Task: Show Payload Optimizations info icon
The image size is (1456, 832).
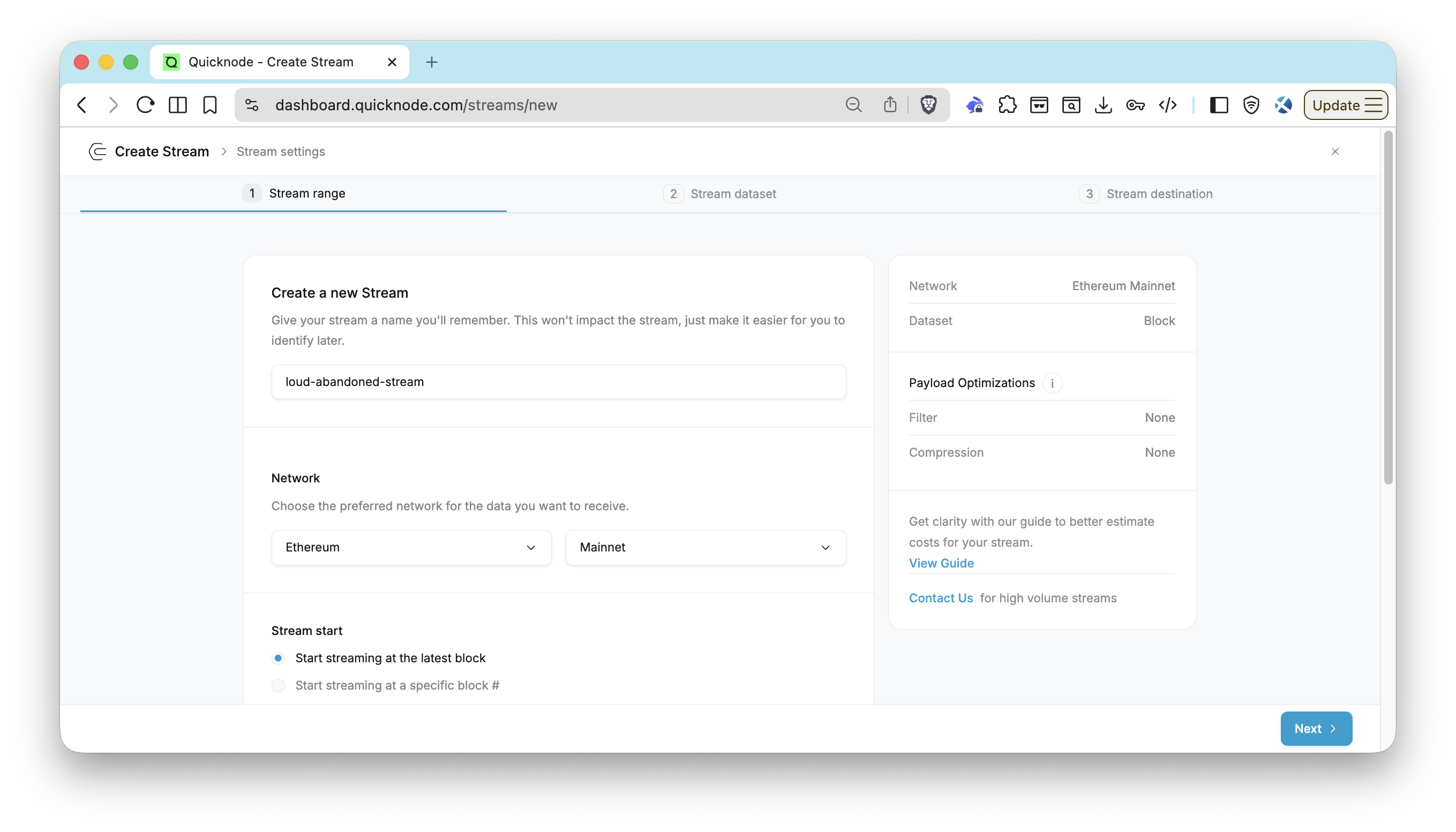Action: click(1052, 383)
